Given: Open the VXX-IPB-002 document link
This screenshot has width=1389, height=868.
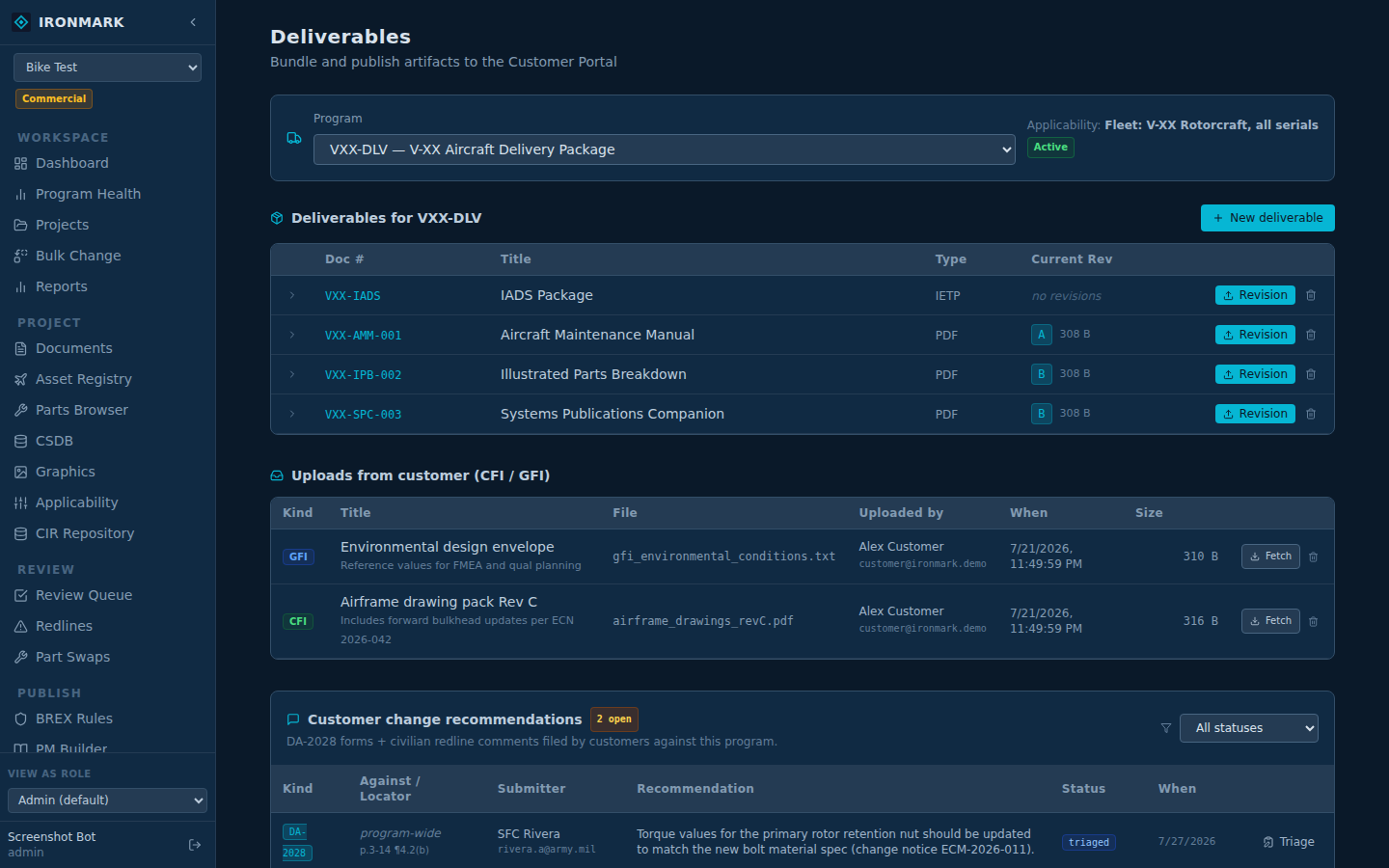Looking at the screenshot, I should [x=363, y=375].
